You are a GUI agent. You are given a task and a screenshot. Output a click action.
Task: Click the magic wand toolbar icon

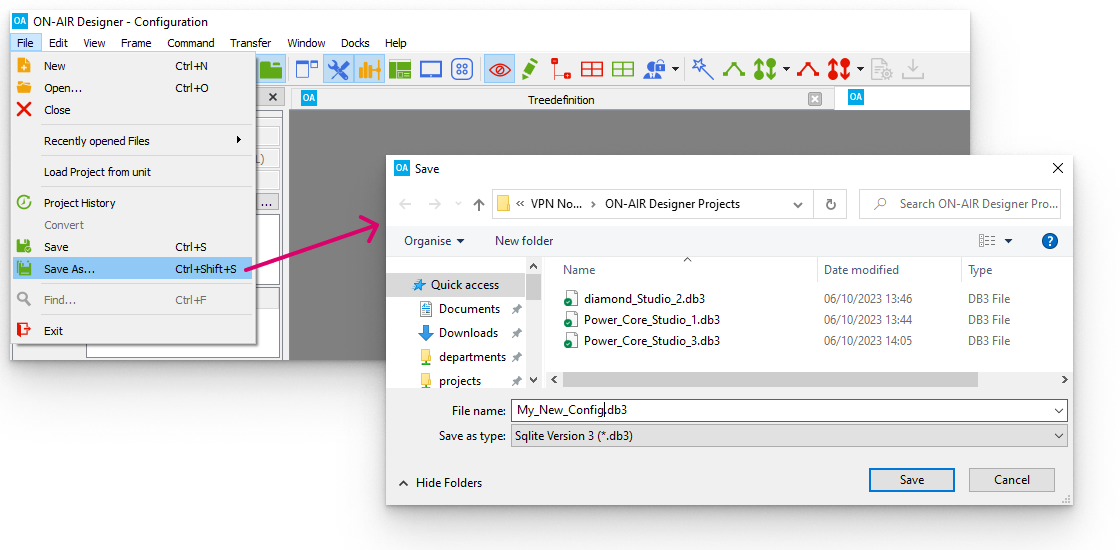tap(703, 69)
